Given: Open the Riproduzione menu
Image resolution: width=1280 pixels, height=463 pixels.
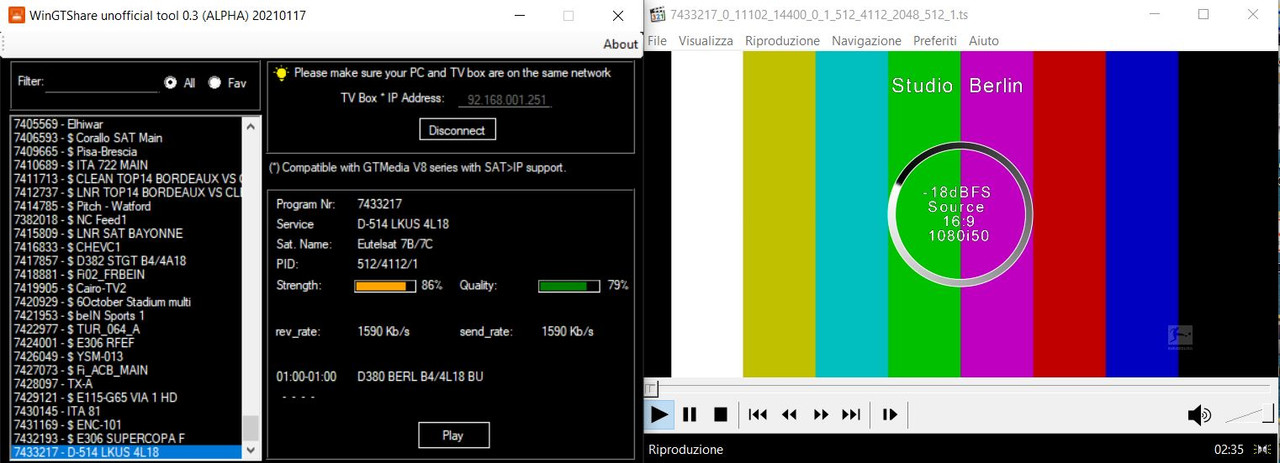Looking at the screenshot, I should [782, 41].
